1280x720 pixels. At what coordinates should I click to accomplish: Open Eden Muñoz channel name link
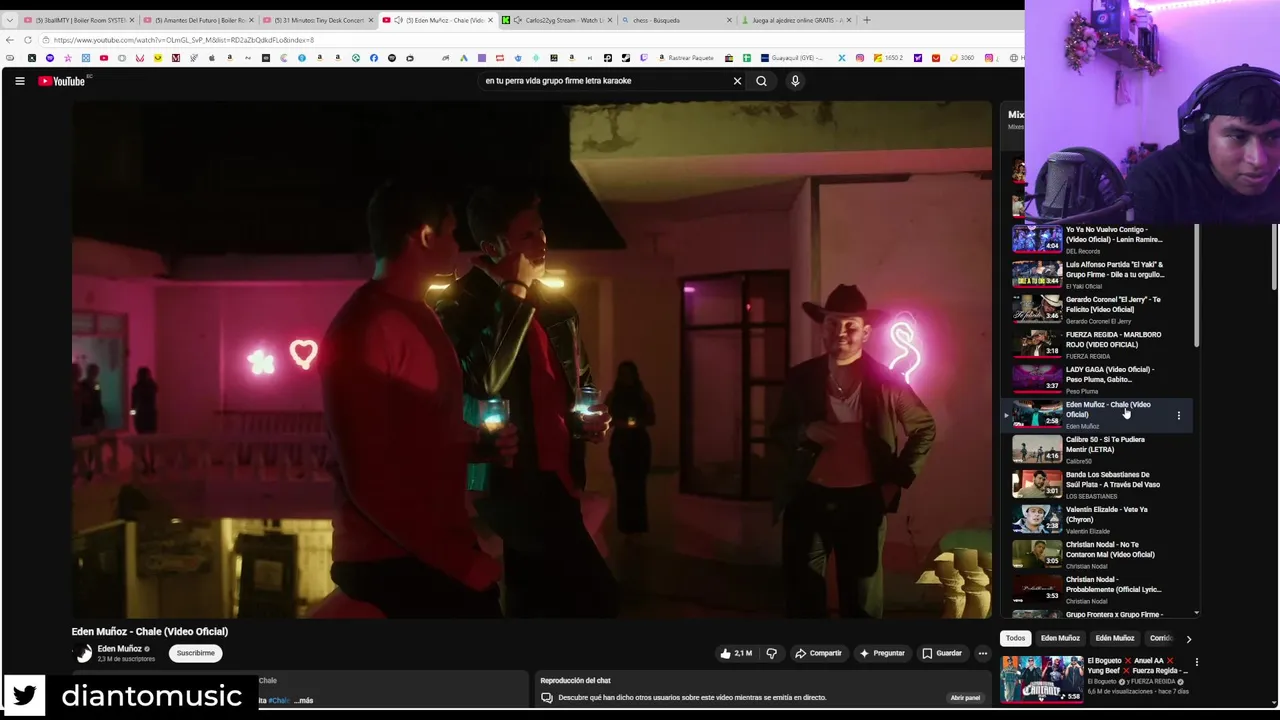(119, 649)
